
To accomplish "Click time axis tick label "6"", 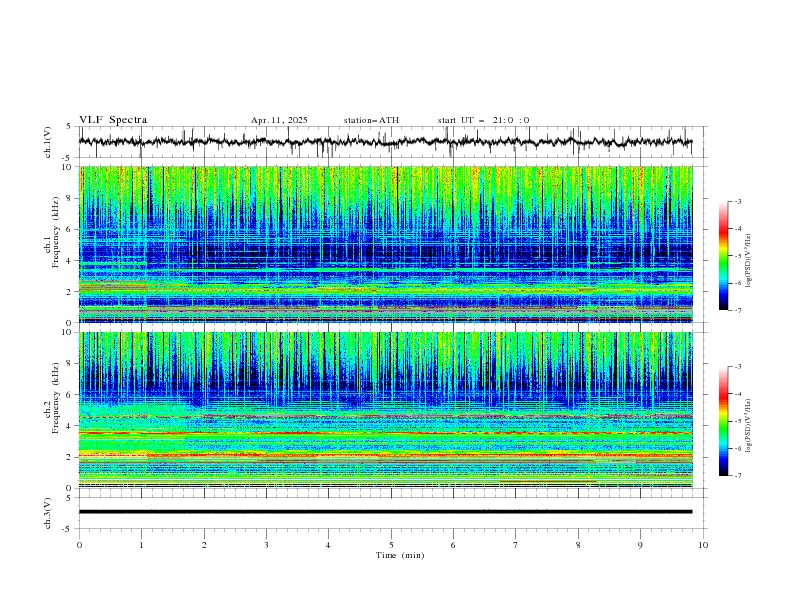I will pos(453,545).
